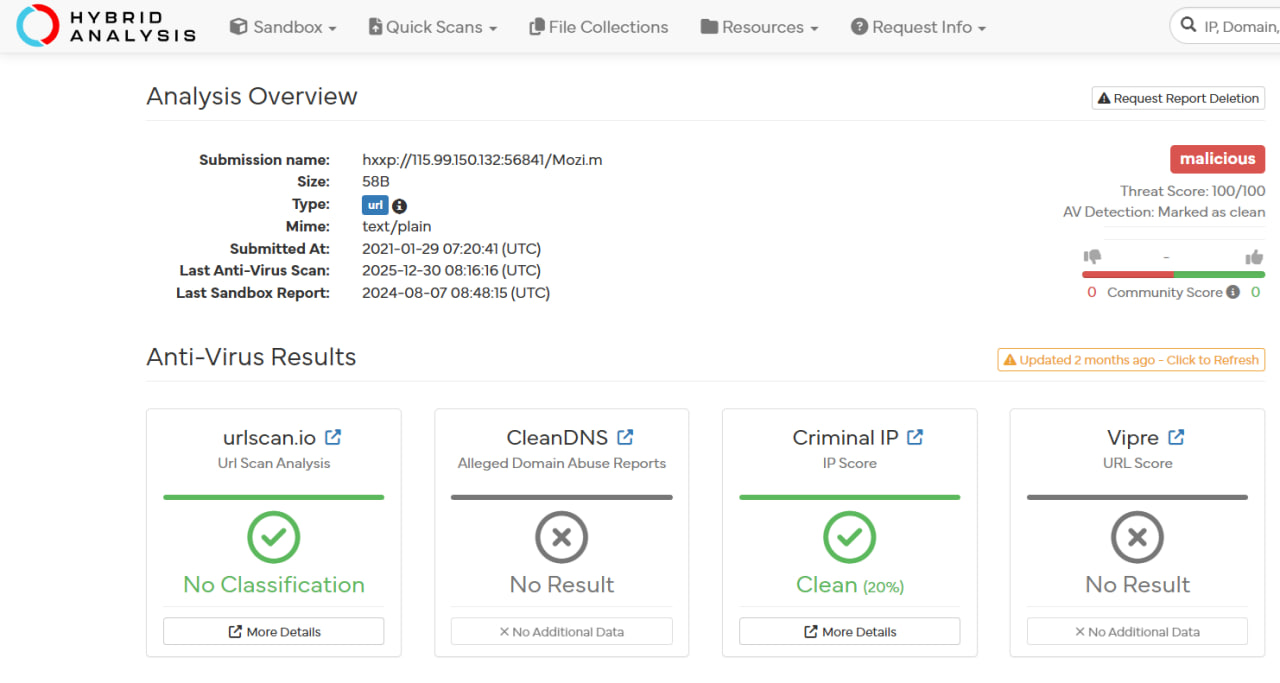Open Criminal IP external link icon

click(x=915, y=437)
